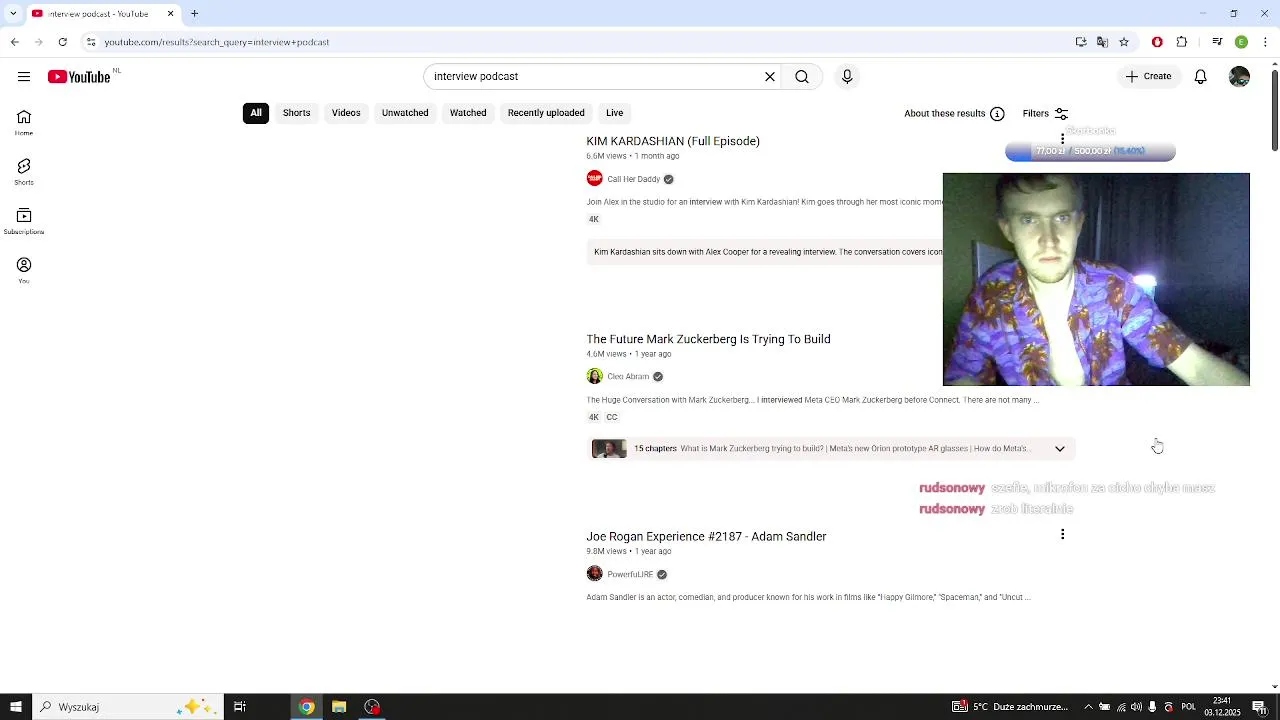Translate this page via the address bar icon
Screen dimensions: 1280x720
click(x=1102, y=42)
